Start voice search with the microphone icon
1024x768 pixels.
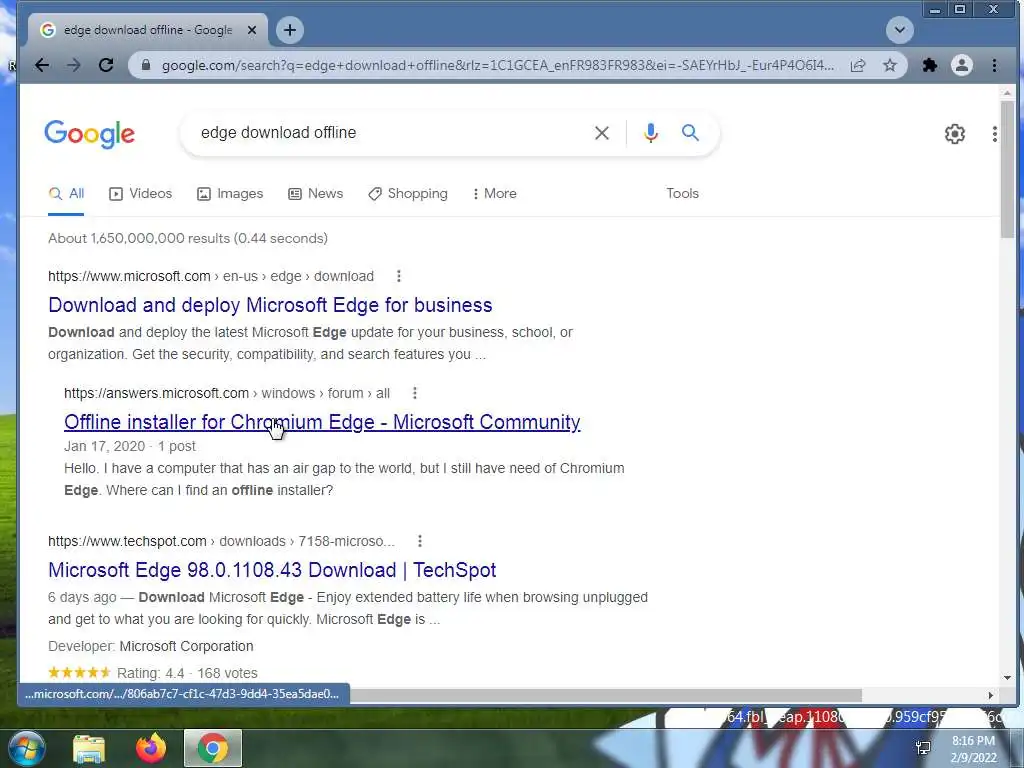(650, 133)
